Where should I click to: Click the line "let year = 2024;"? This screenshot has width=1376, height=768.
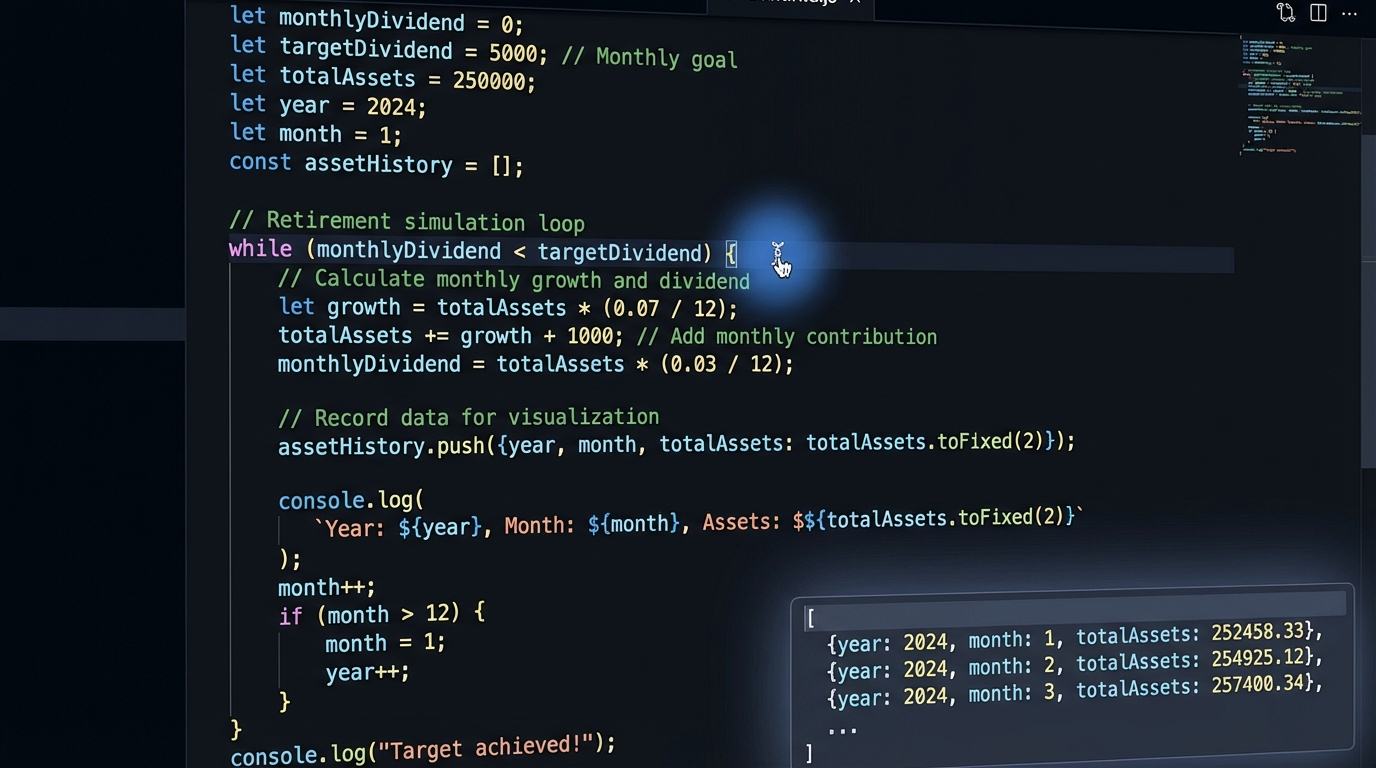point(328,105)
